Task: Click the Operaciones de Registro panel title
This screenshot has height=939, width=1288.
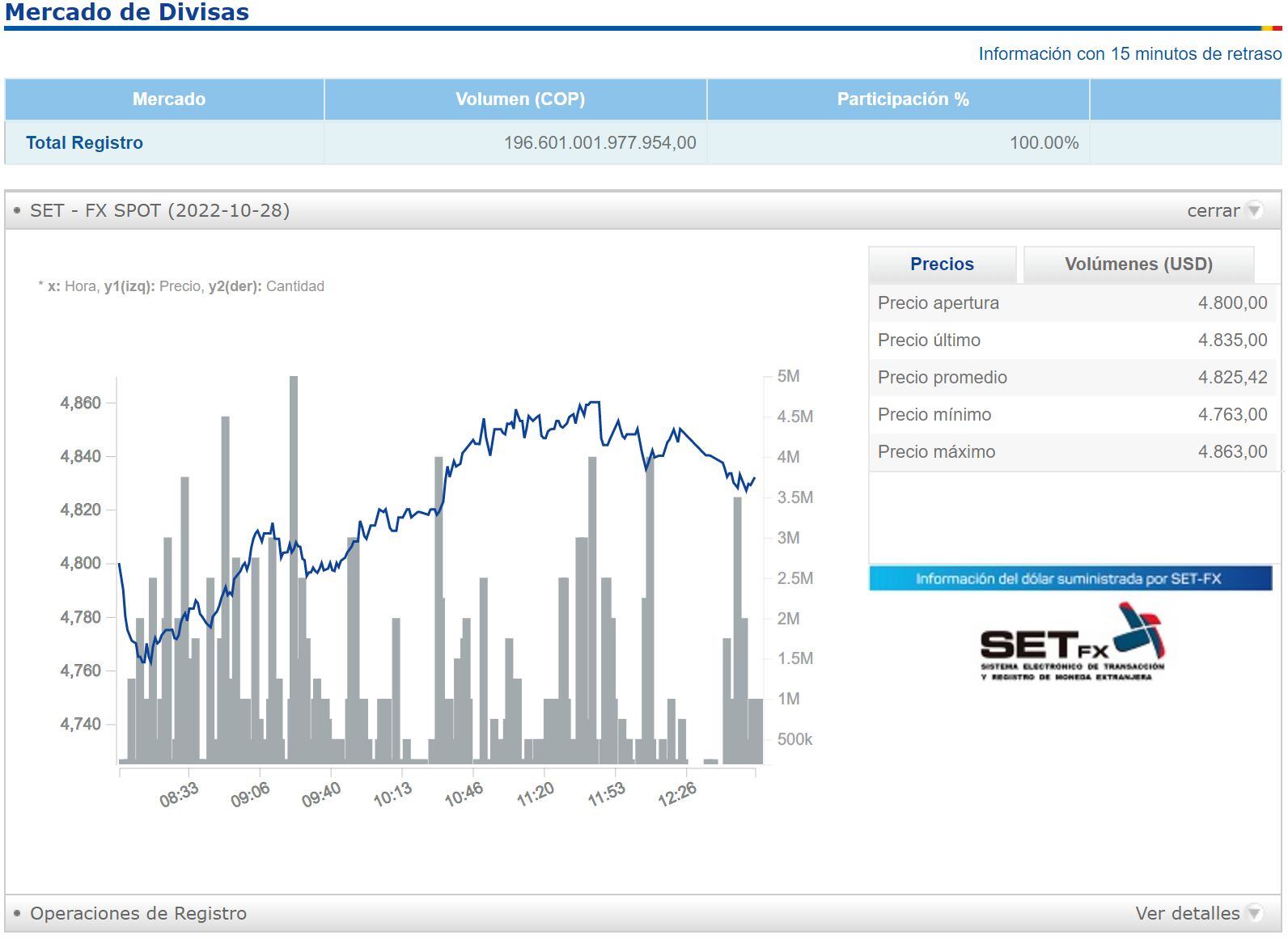Action: (138, 913)
